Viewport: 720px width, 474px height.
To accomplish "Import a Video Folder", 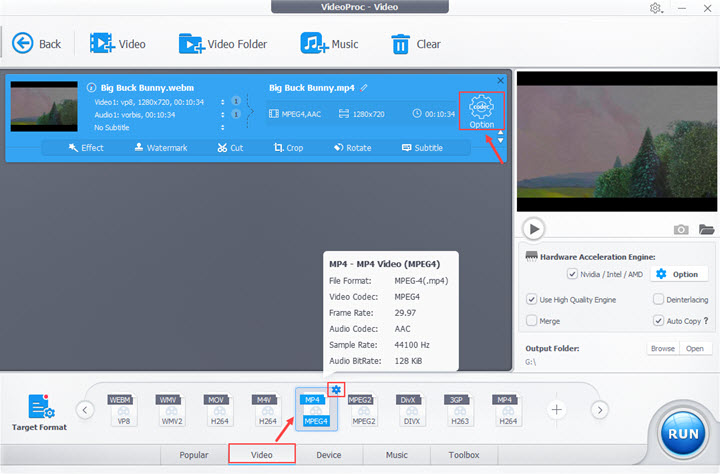I will pyautogui.click(x=223, y=44).
